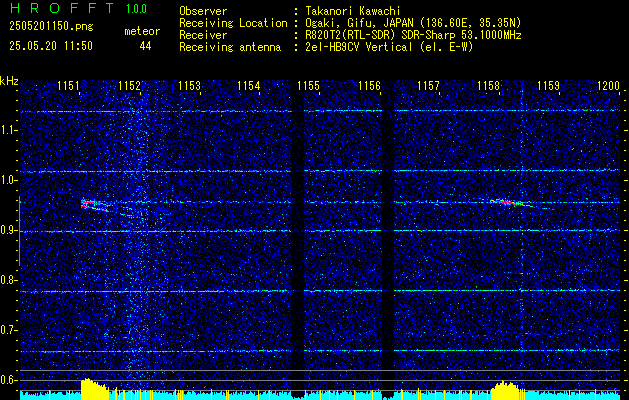
Task: Click the meteor echo trace near 1158
Action: point(509,203)
